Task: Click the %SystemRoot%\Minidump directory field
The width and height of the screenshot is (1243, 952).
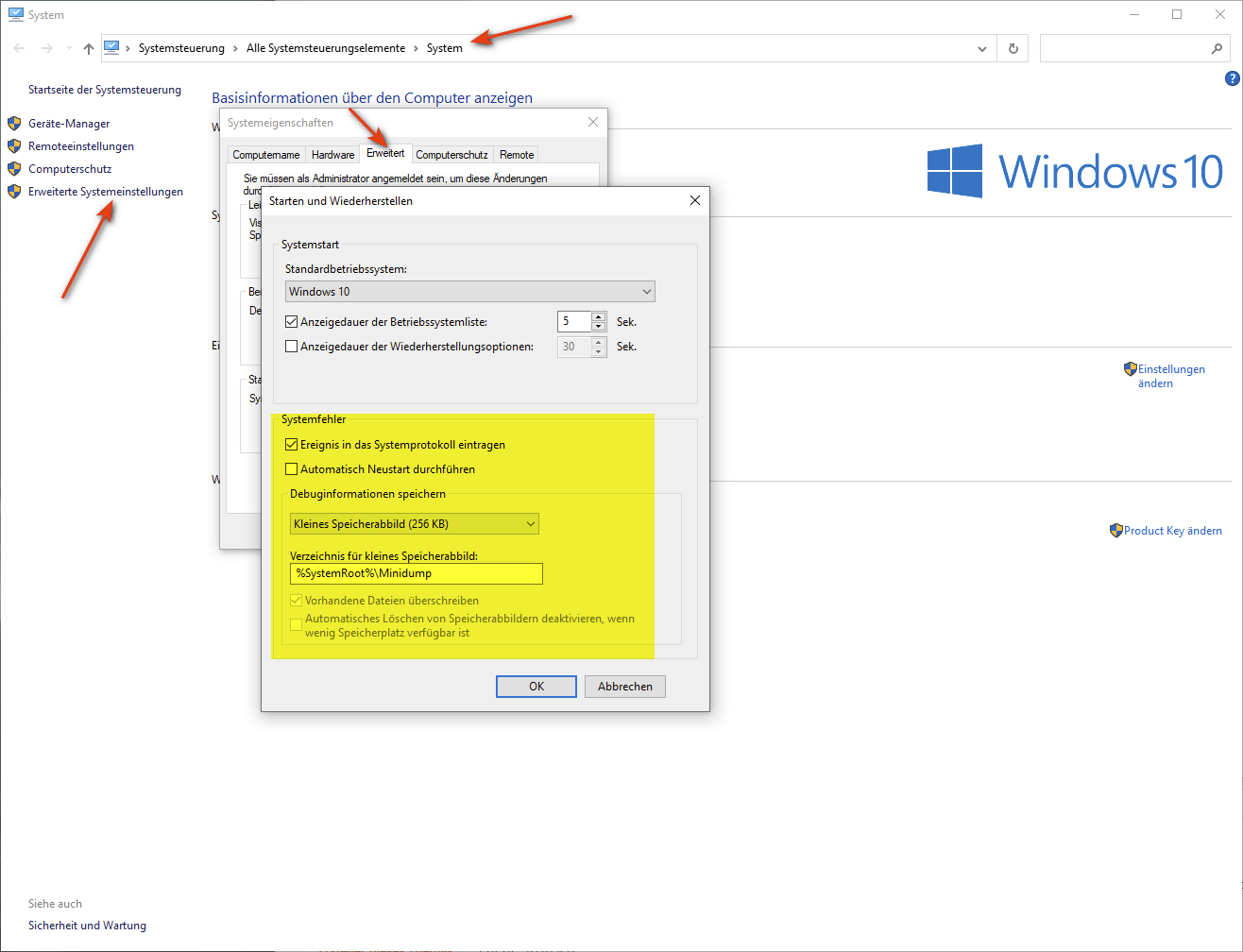Action: coord(417,573)
